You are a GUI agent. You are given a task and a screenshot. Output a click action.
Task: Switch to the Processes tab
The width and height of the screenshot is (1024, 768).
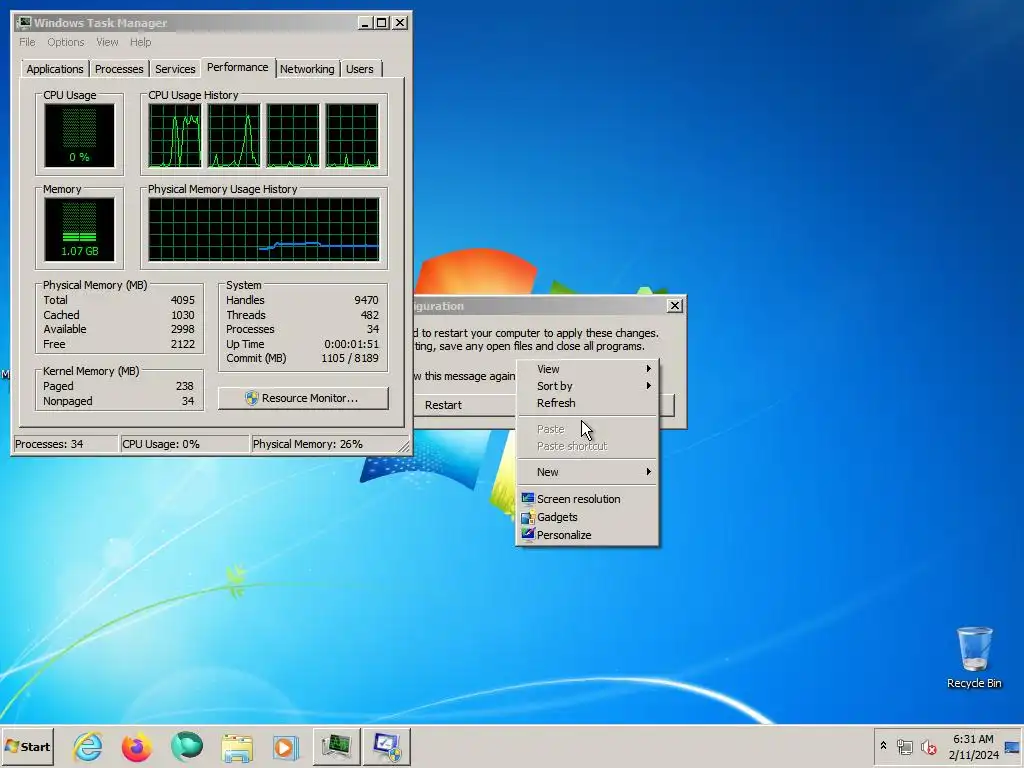[x=119, y=69]
